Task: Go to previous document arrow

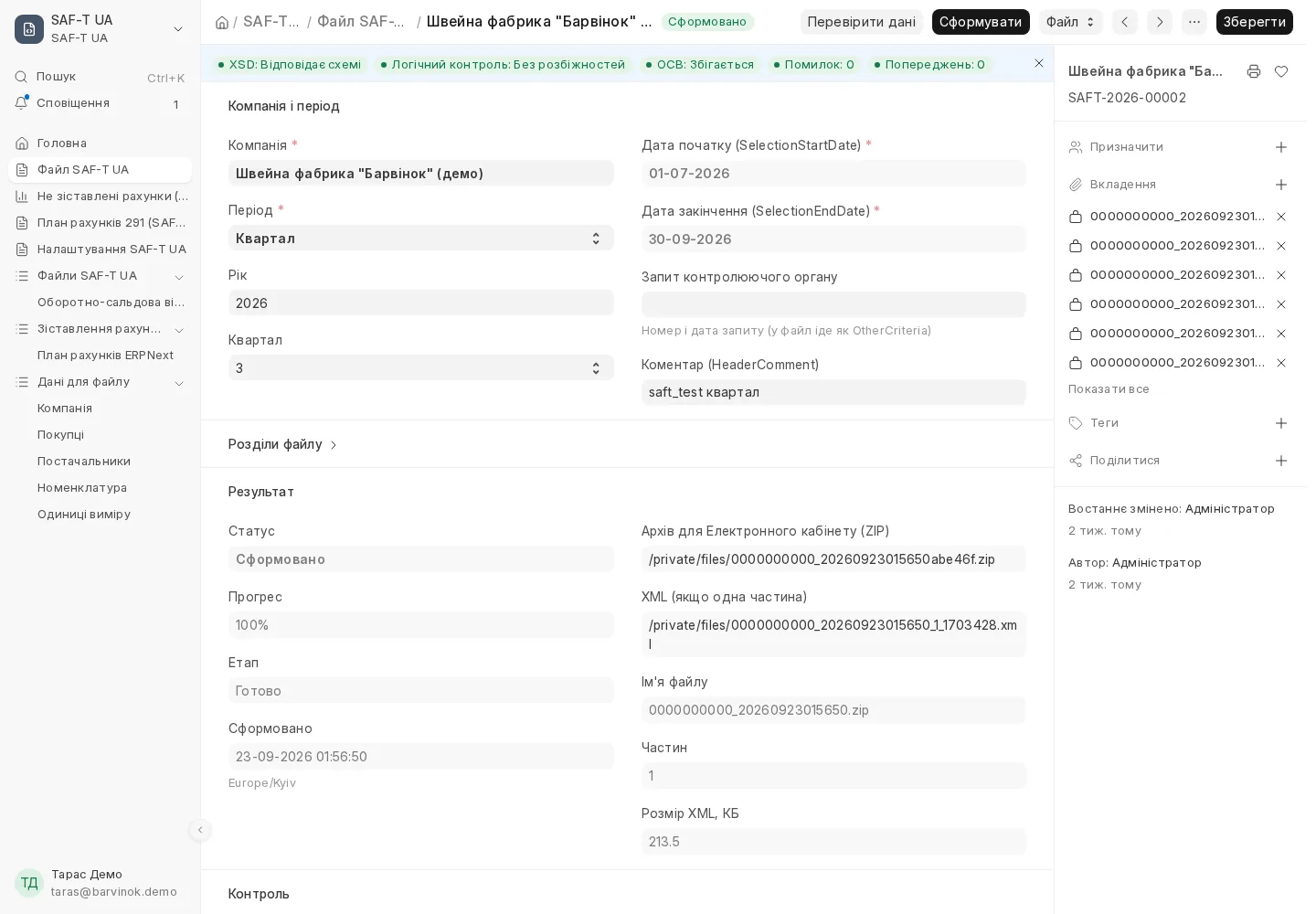Action: click(x=1125, y=22)
